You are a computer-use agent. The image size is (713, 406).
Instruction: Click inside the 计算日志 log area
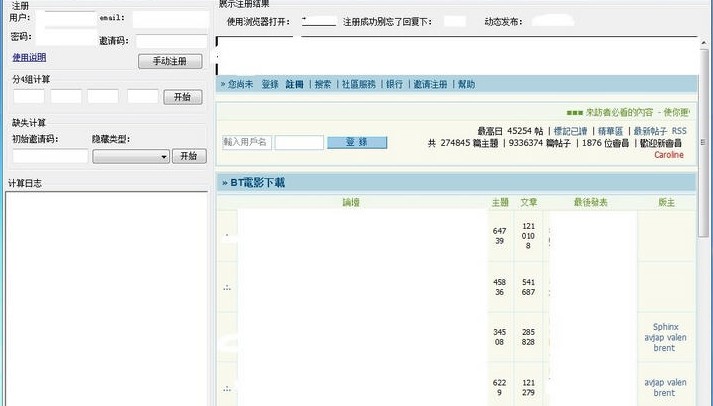click(106, 297)
